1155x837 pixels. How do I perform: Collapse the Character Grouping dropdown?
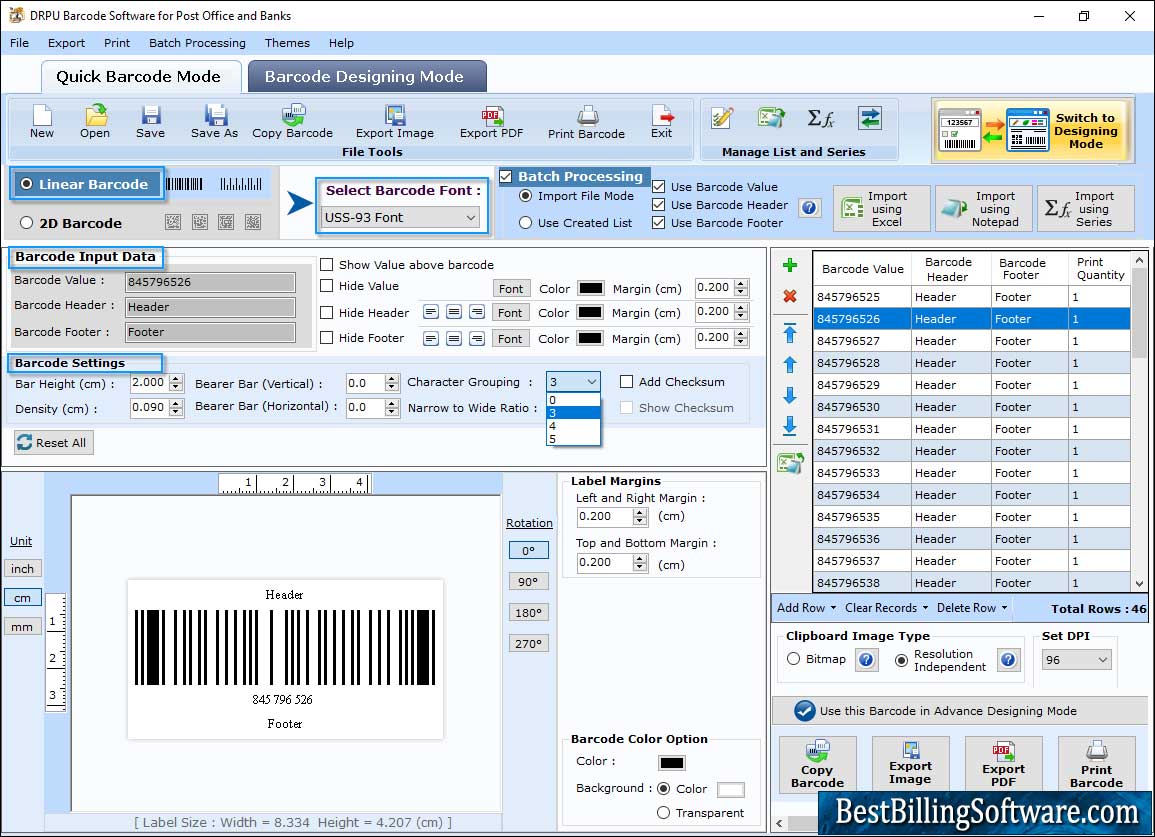pyautogui.click(x=591, y=382)
